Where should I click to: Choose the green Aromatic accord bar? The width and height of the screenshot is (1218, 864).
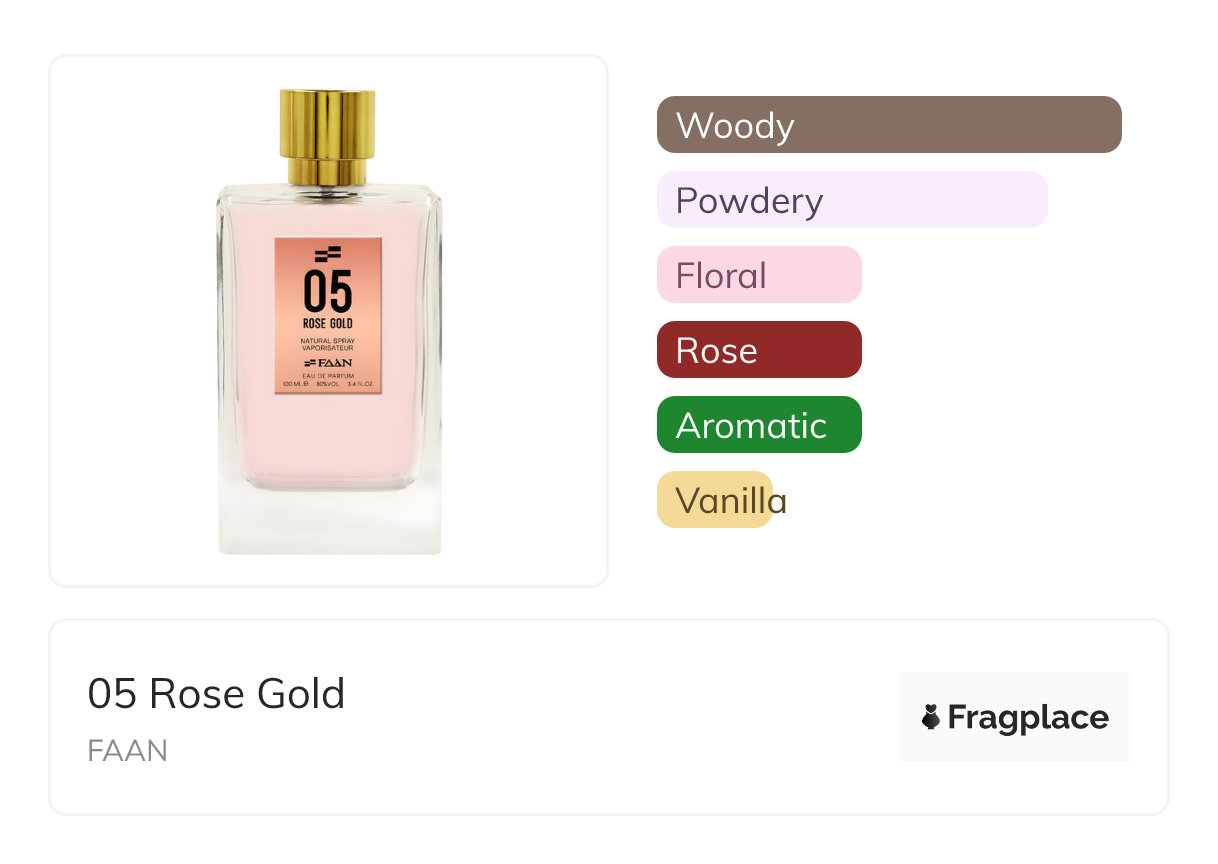[758, 425]
